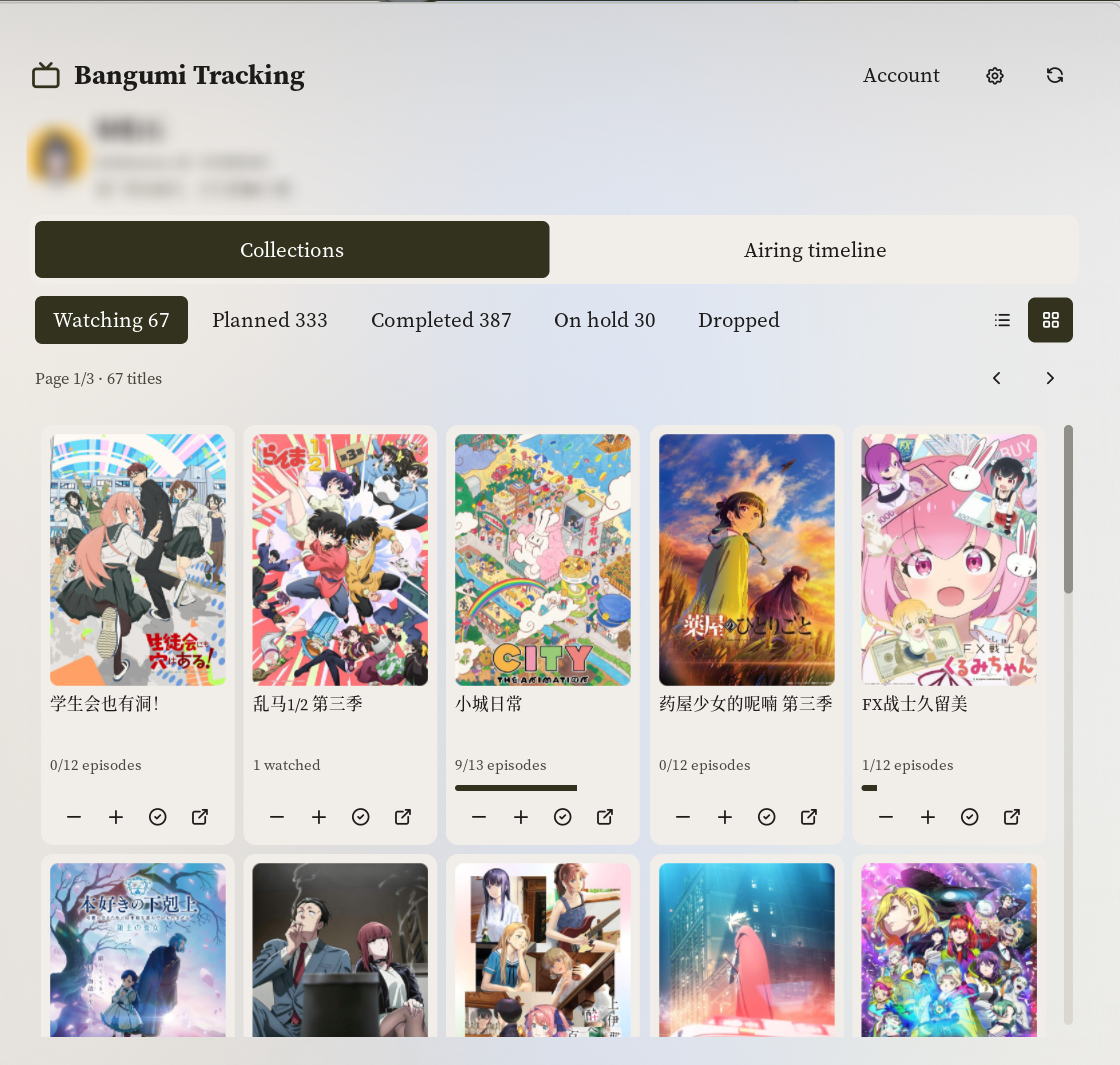Open the settings gear icon
The width and height of the screenshot is (1120, 1065).
994,76
